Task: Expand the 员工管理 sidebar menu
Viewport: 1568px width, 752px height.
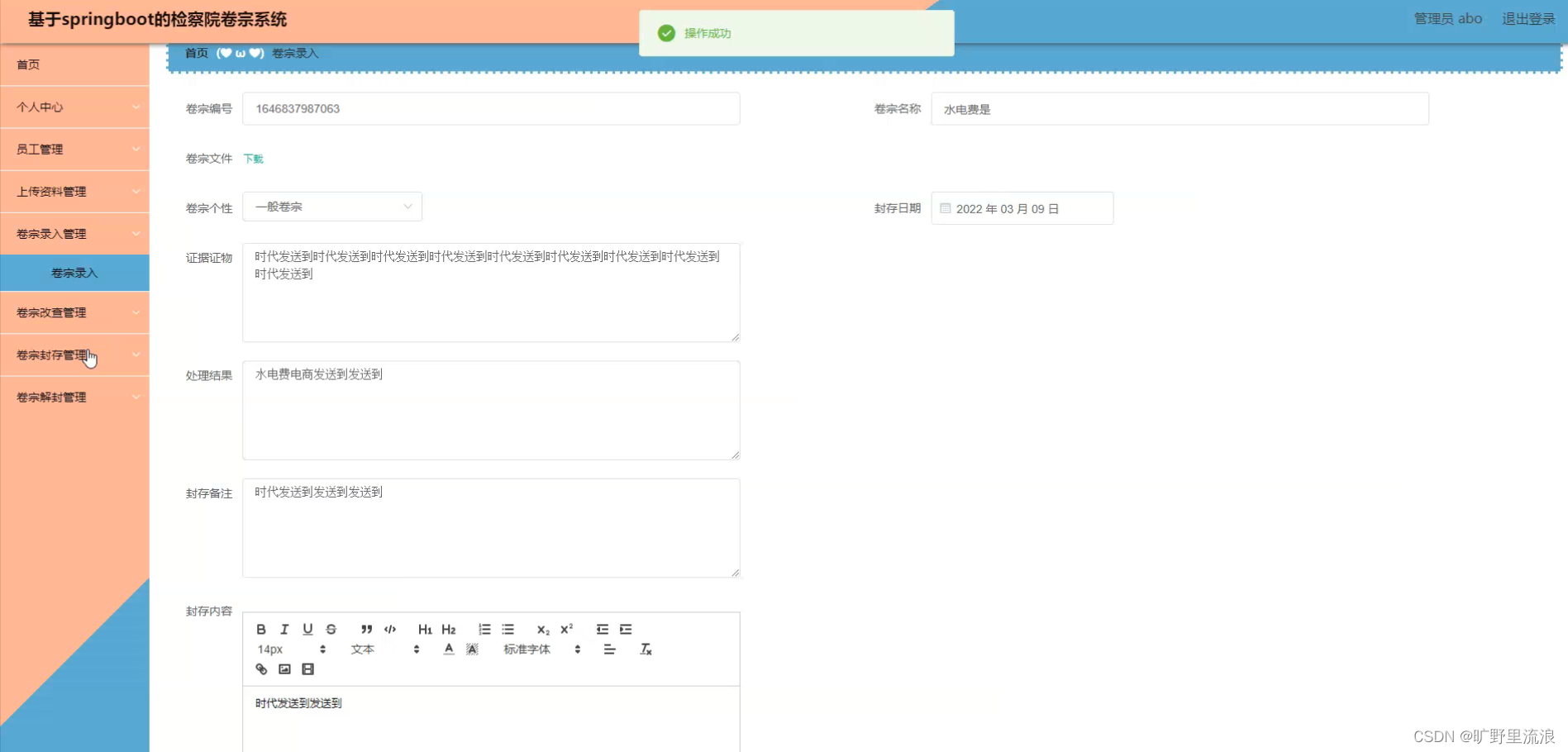Action: (74, 149)
